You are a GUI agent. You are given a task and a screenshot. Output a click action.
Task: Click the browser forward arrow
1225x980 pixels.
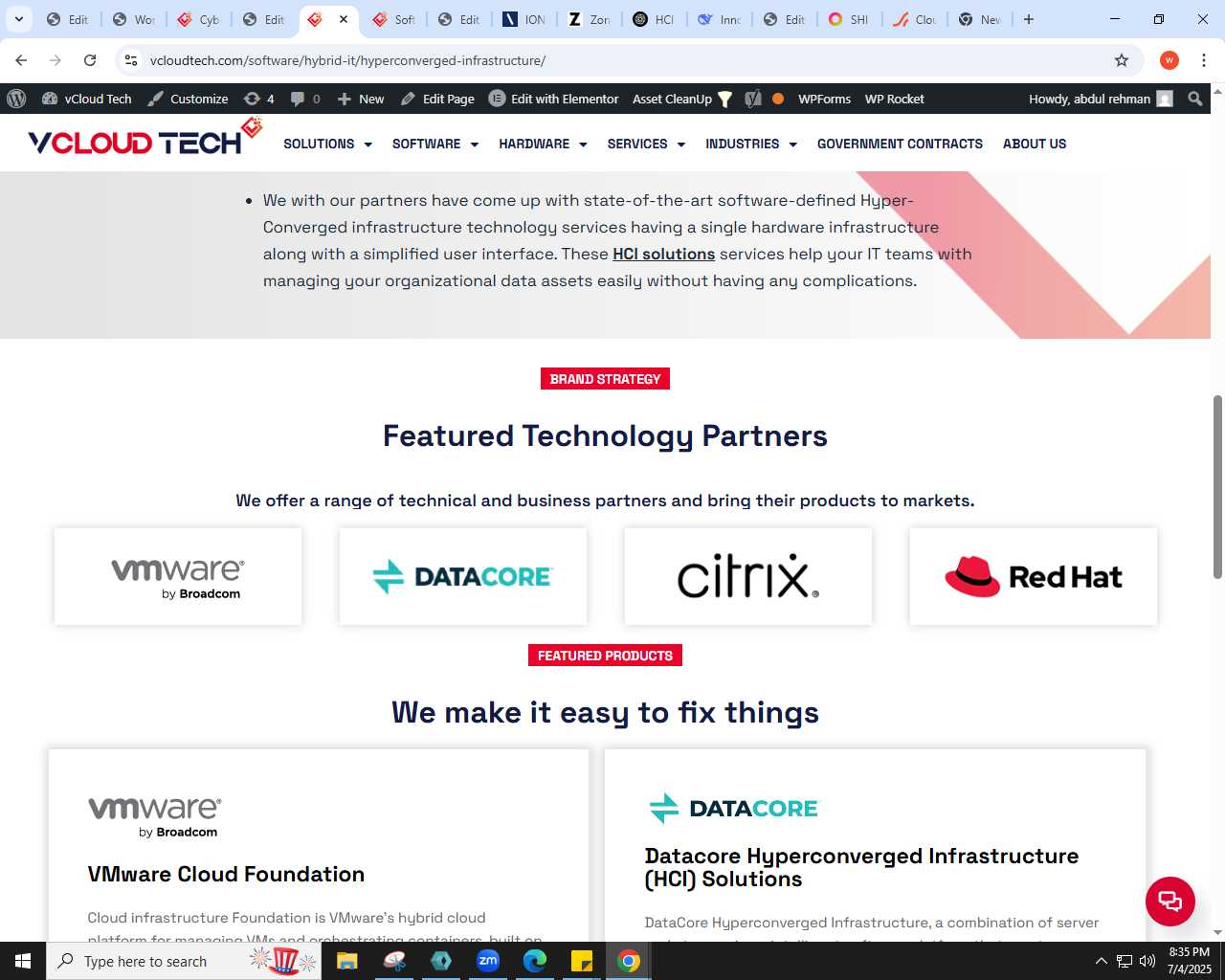pyautogui.click(x=56, y=60)
